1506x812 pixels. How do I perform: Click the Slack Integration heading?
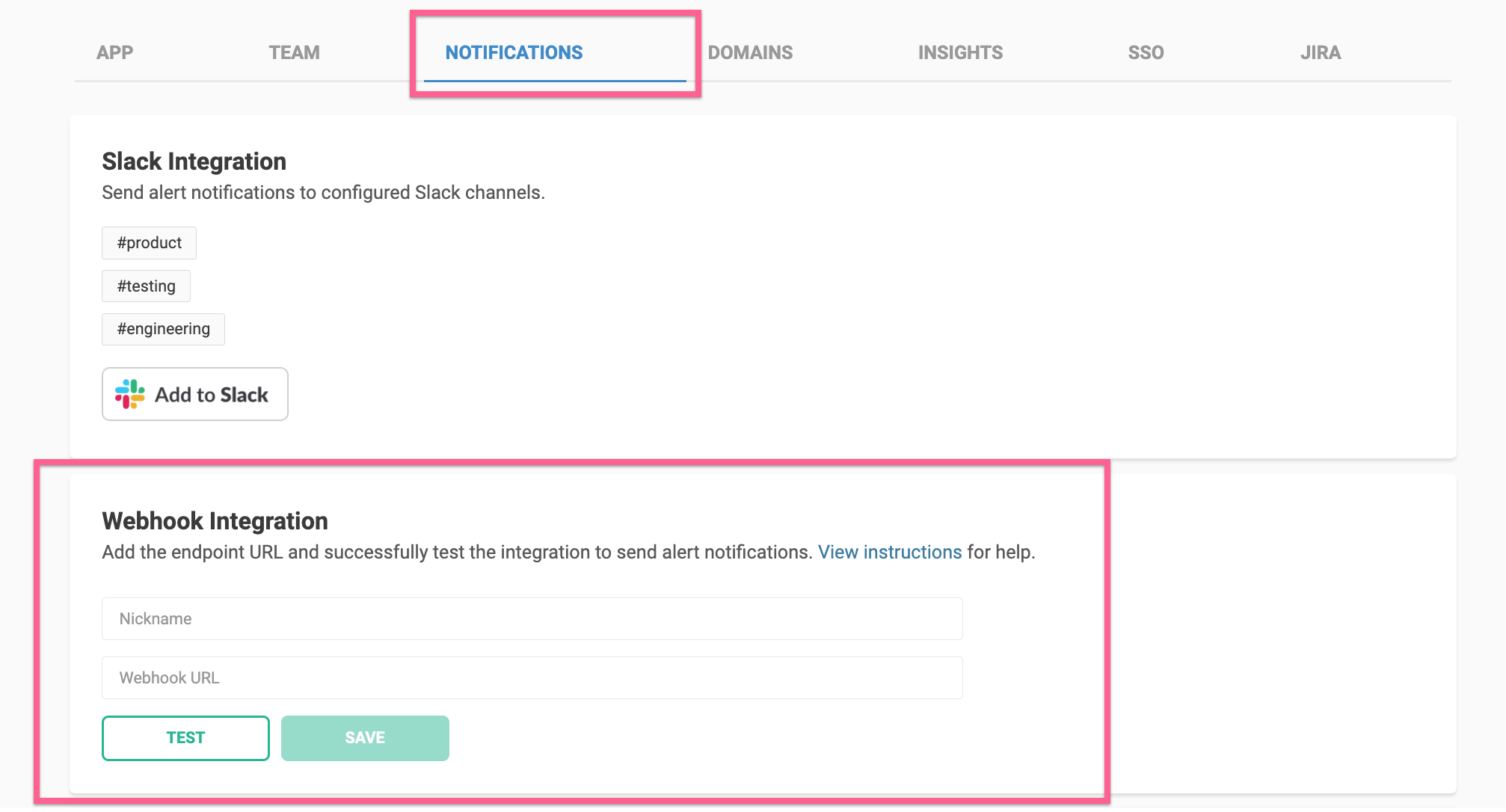click(194, 161)
